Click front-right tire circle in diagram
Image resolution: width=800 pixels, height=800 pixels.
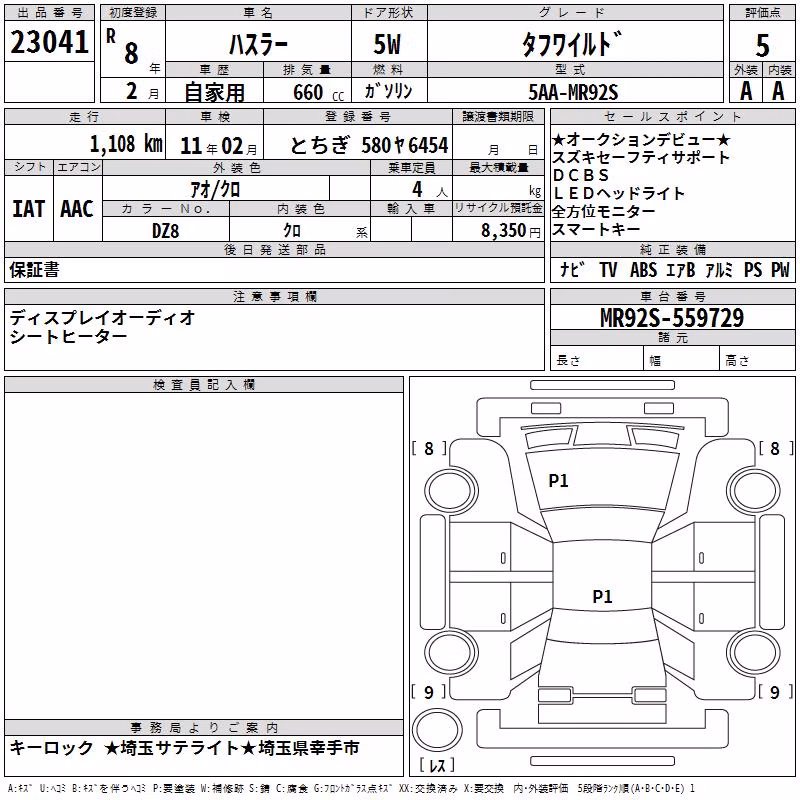[753, 491]
